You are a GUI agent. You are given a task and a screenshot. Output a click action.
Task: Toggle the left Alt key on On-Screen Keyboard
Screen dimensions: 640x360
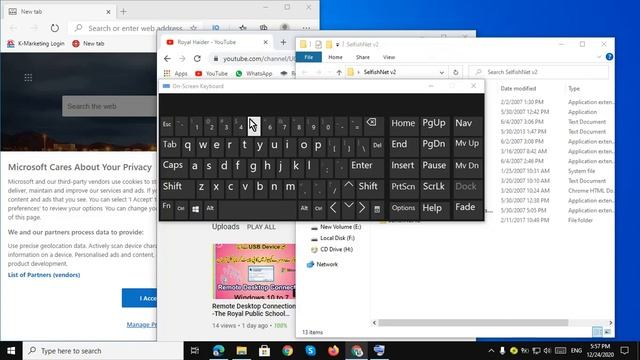pyautogui.click(x=210, y=209)
